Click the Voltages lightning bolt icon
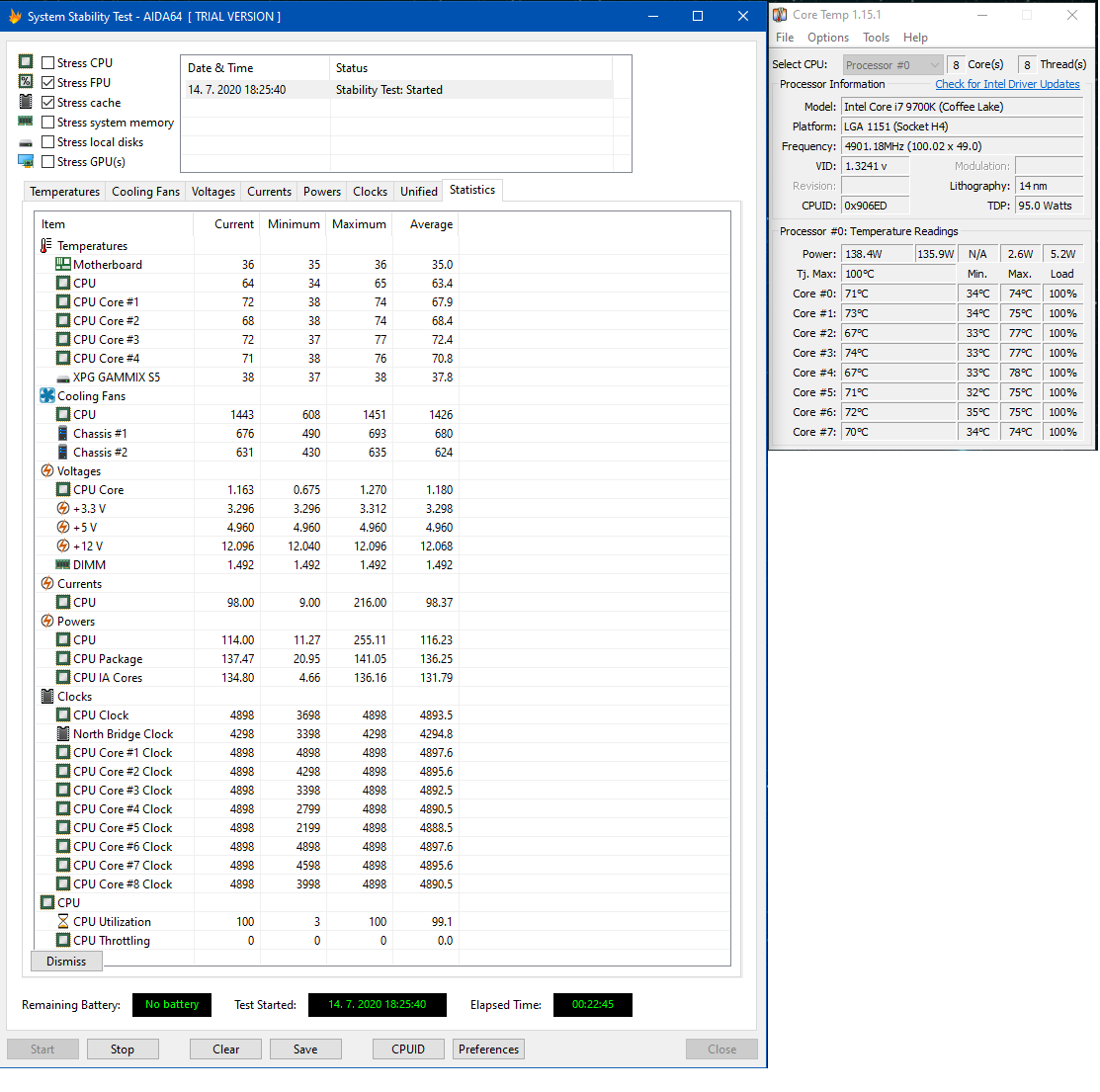Image resolution: width=1100 pixels, height=1092 pixels. 47,471
